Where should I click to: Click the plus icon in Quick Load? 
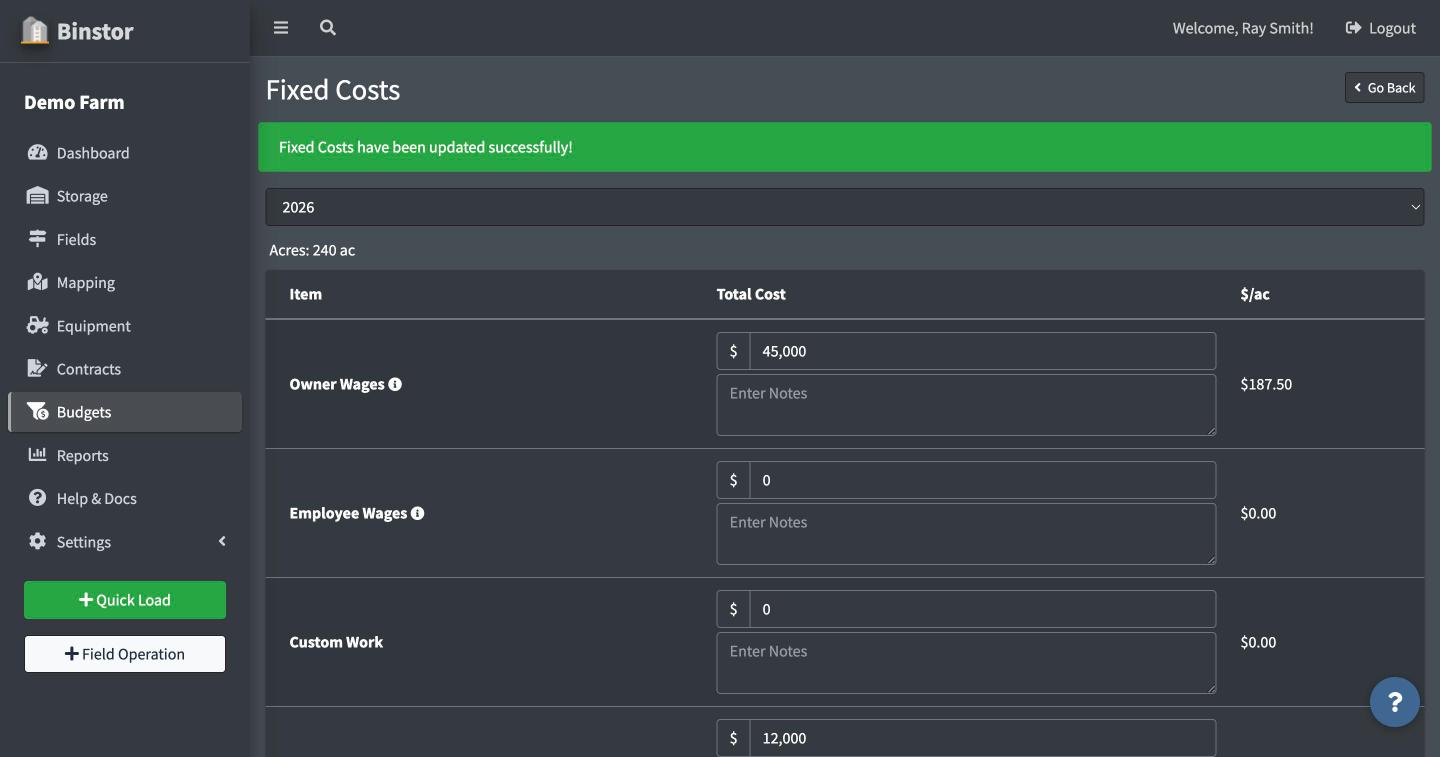pyautogui.click(x=86, y=600)
